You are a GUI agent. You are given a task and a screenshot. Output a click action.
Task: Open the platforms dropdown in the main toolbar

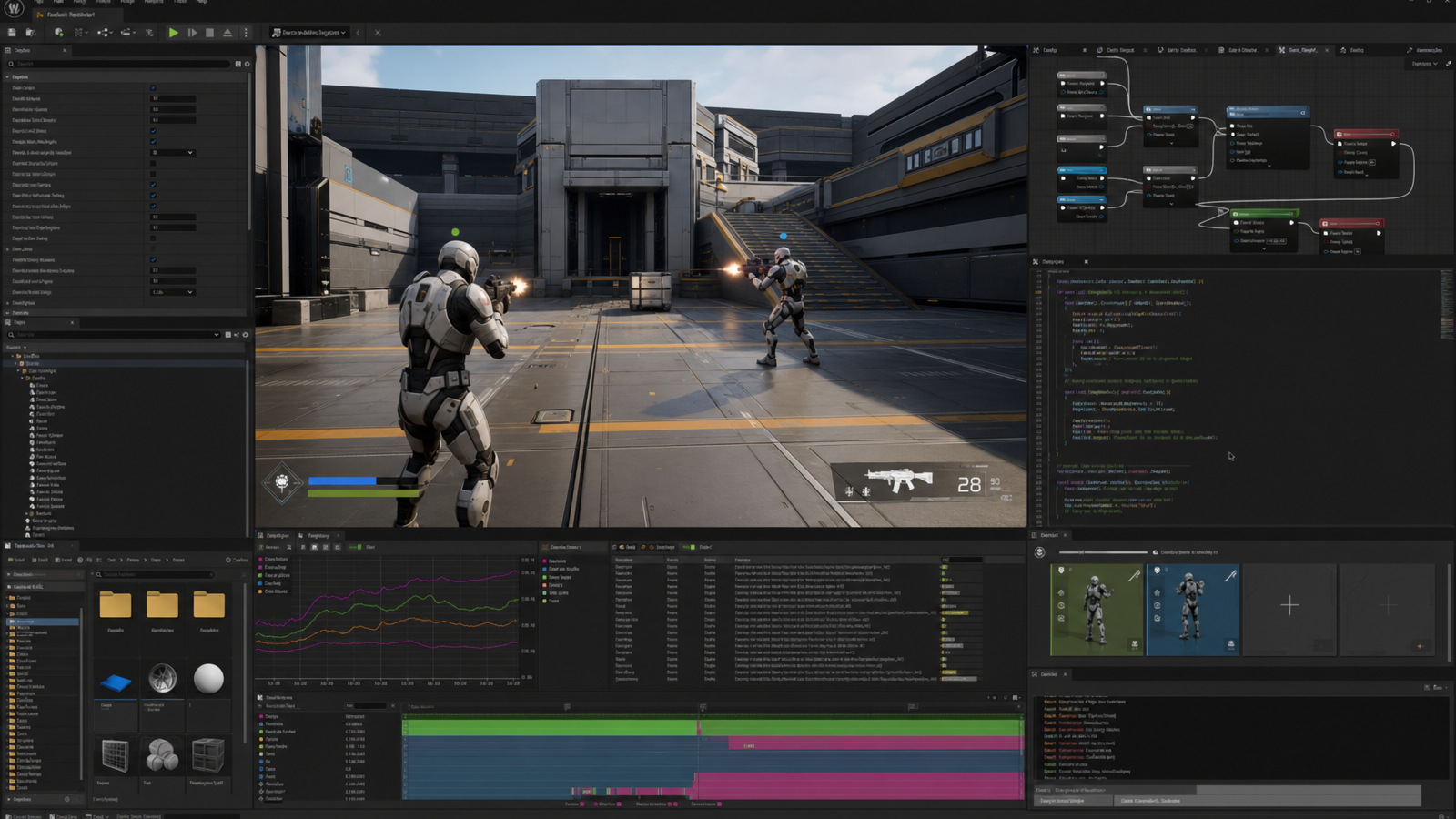click(309, 33)
